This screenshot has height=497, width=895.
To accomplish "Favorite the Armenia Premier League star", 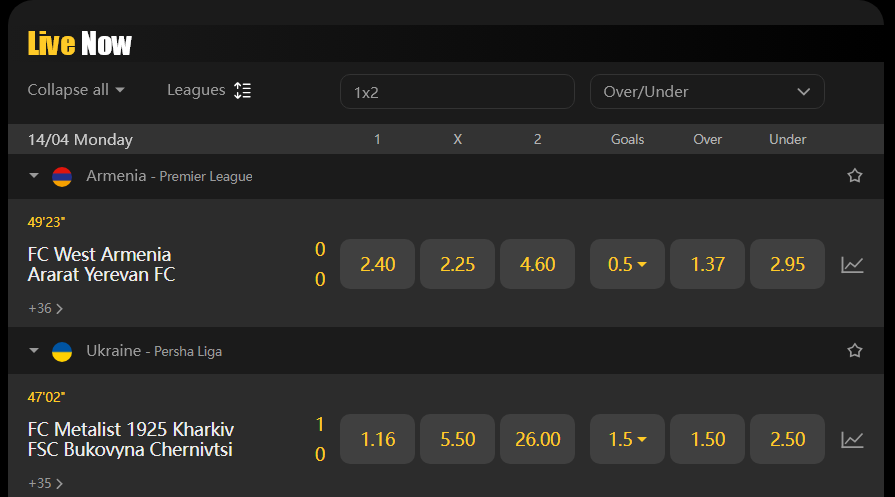I will point(854,176).
